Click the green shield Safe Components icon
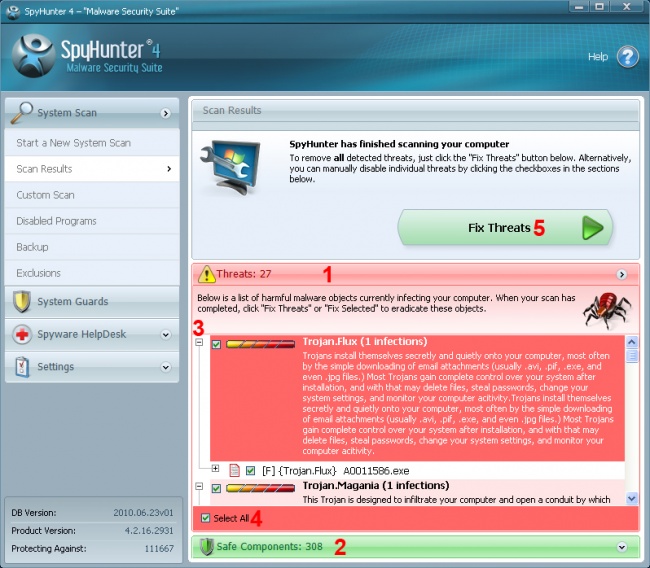The image size is (650, 568). click(208, 547)
